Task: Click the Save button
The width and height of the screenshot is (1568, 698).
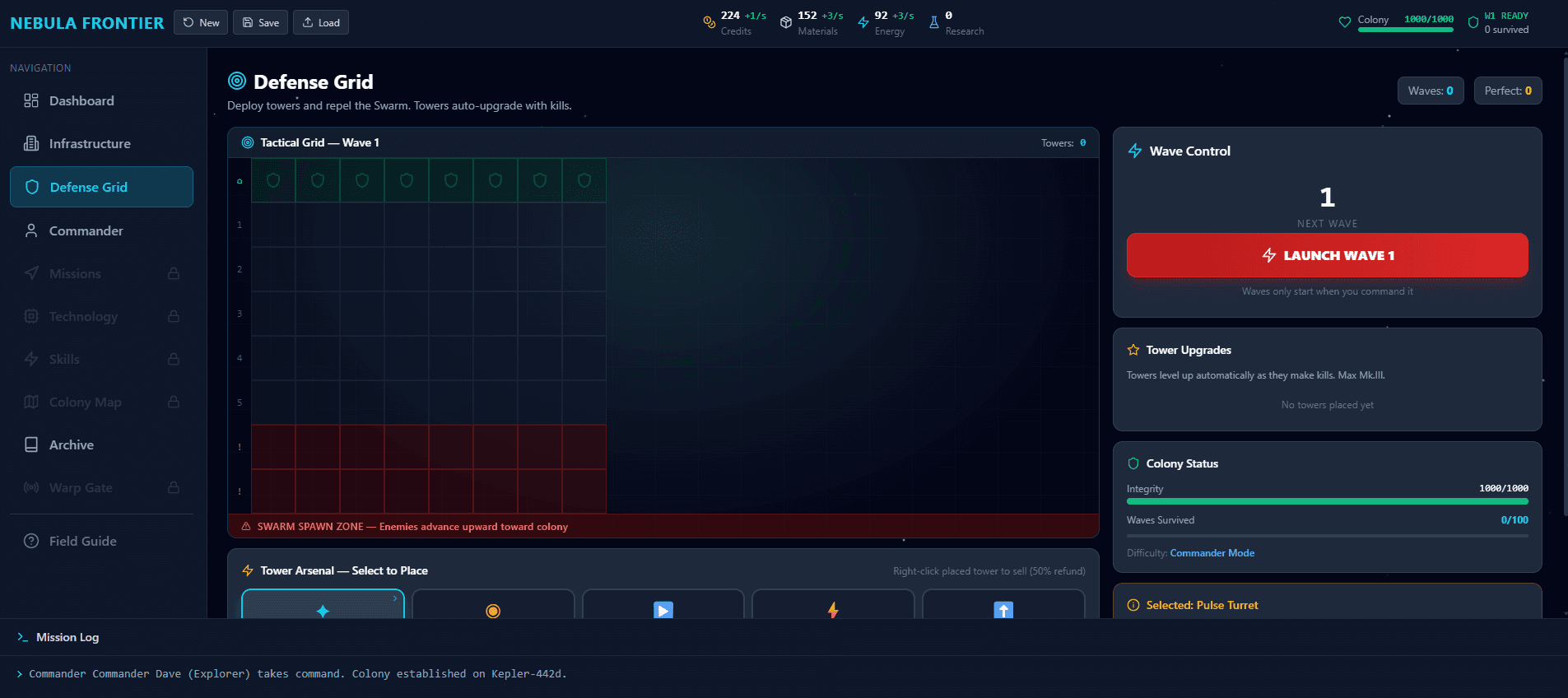Action: click(261, 22)
